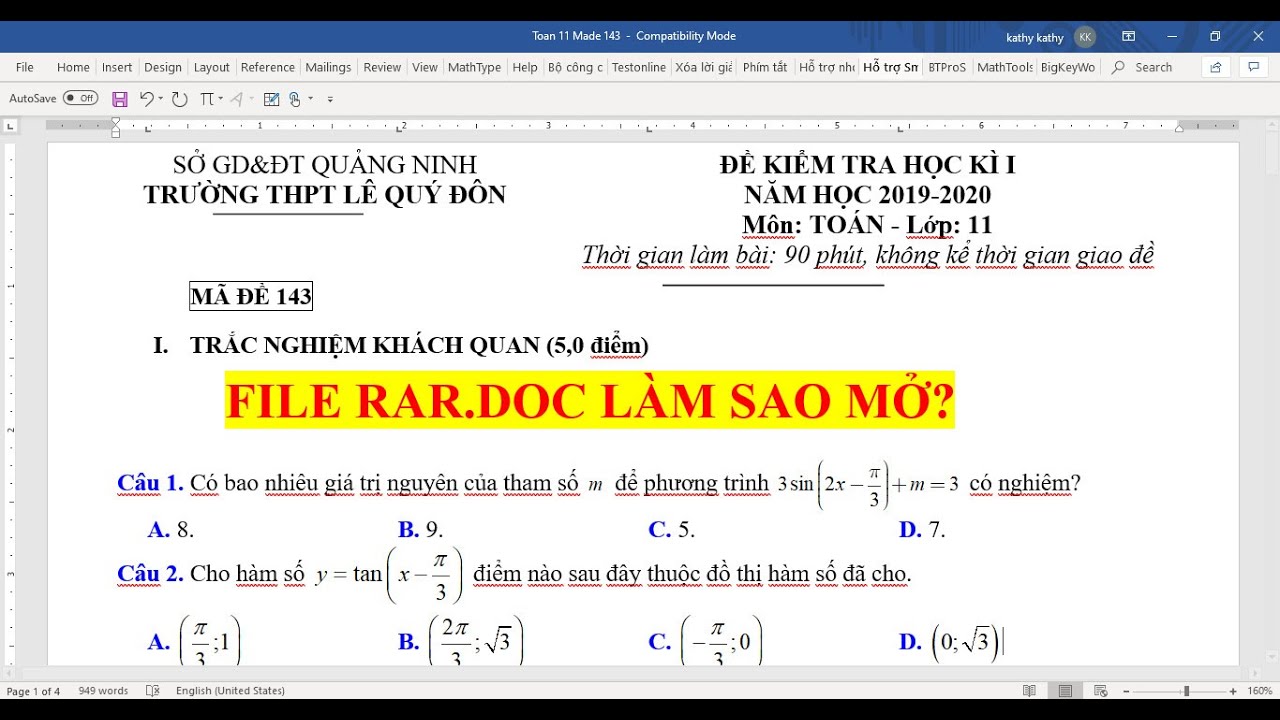
Task: Click the Redo circular arrow icon
Action: [x=179, y=99]
